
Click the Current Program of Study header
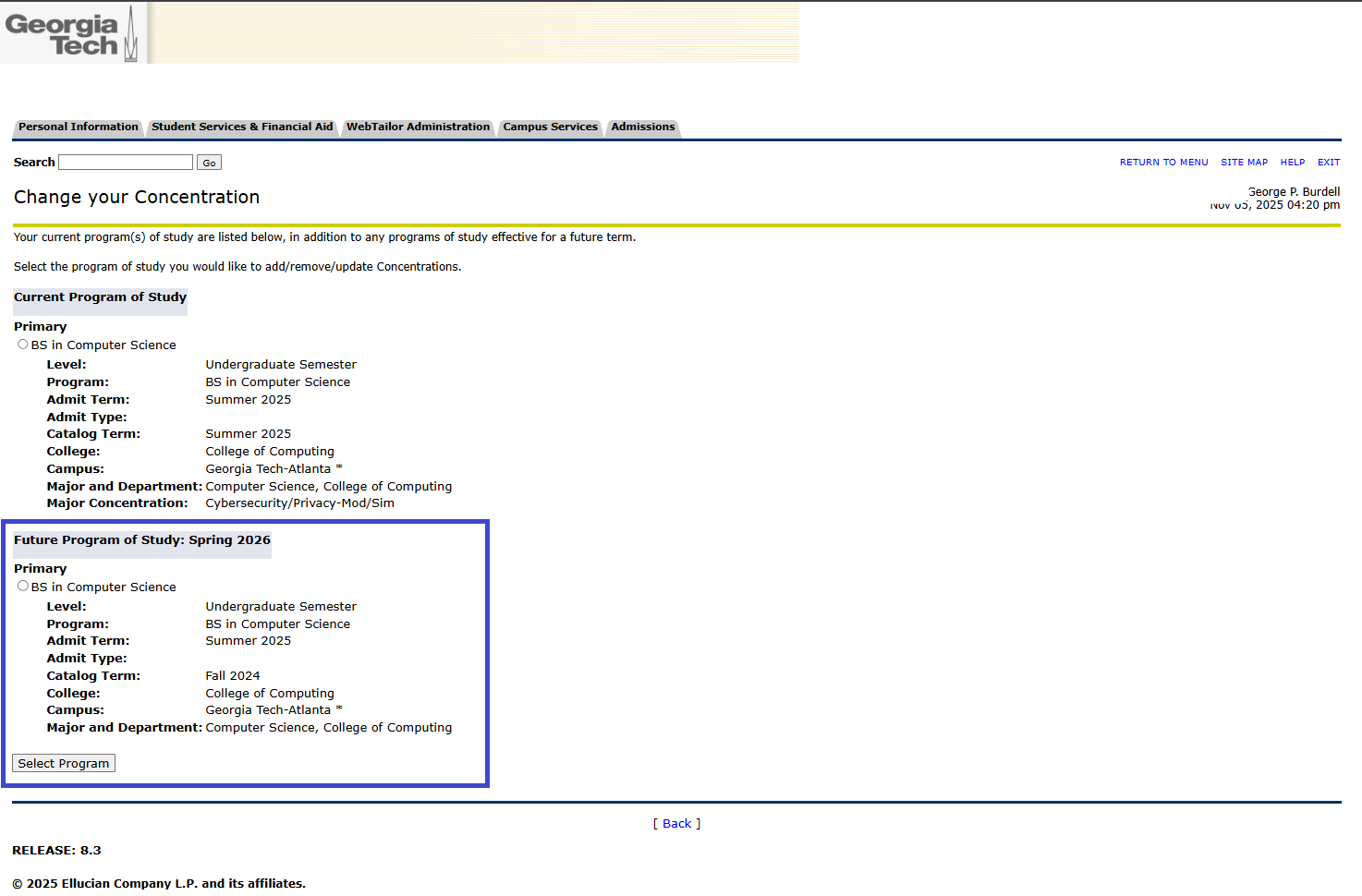pos(100,297)
